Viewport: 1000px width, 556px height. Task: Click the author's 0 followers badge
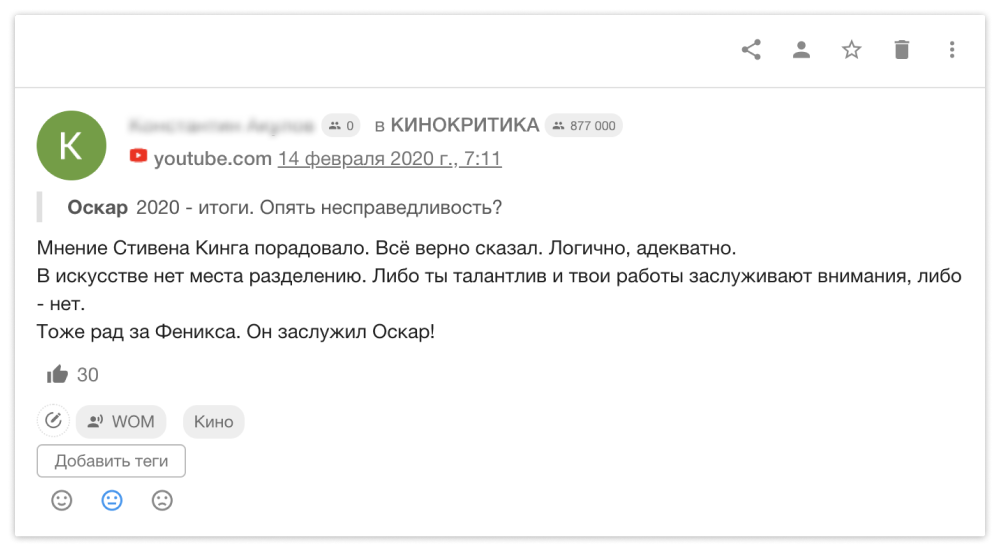341,126
